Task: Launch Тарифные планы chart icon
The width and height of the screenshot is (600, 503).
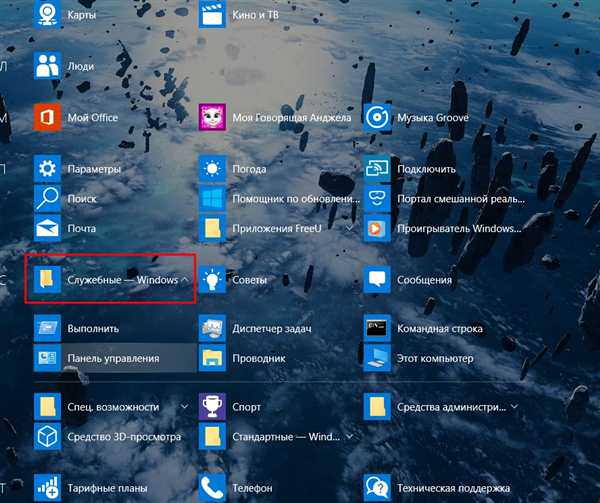Action: tap(47, 488)
